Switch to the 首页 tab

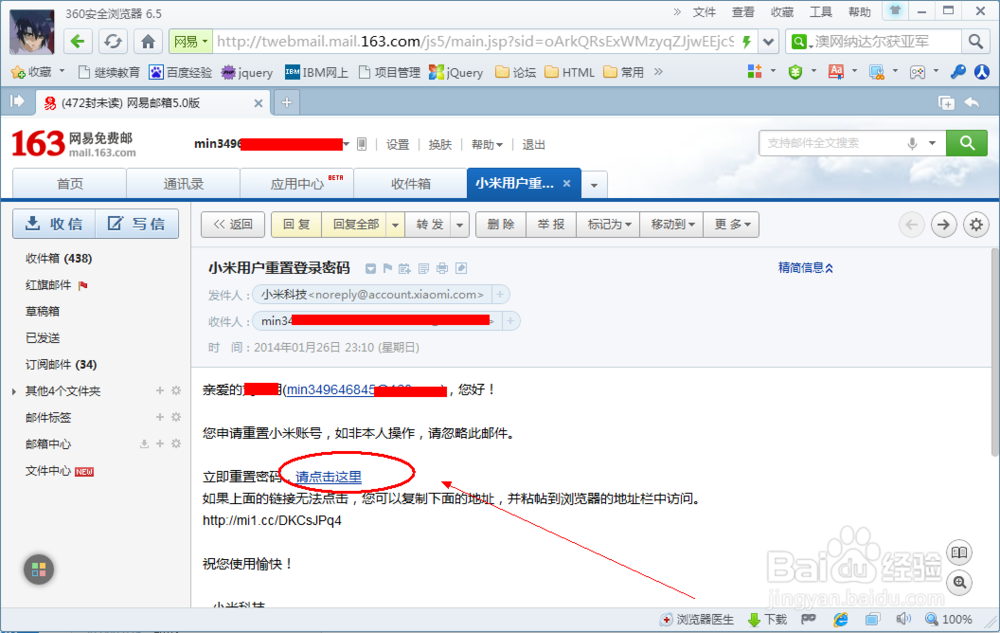click(x=70, y=184)
